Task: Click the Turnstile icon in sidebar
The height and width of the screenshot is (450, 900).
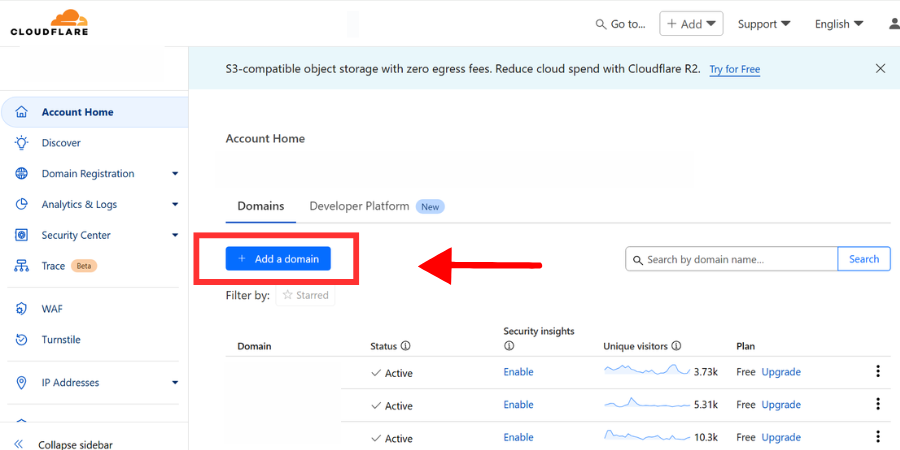Action: point(21,340)
